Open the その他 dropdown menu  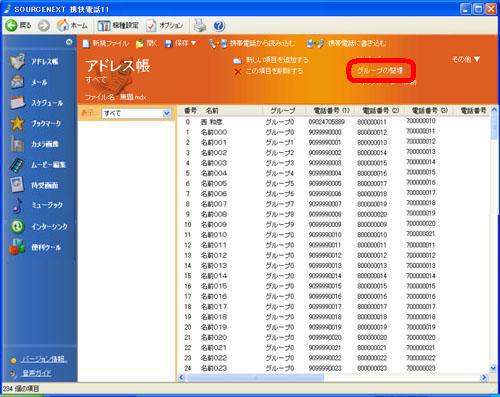click(466, 59)
